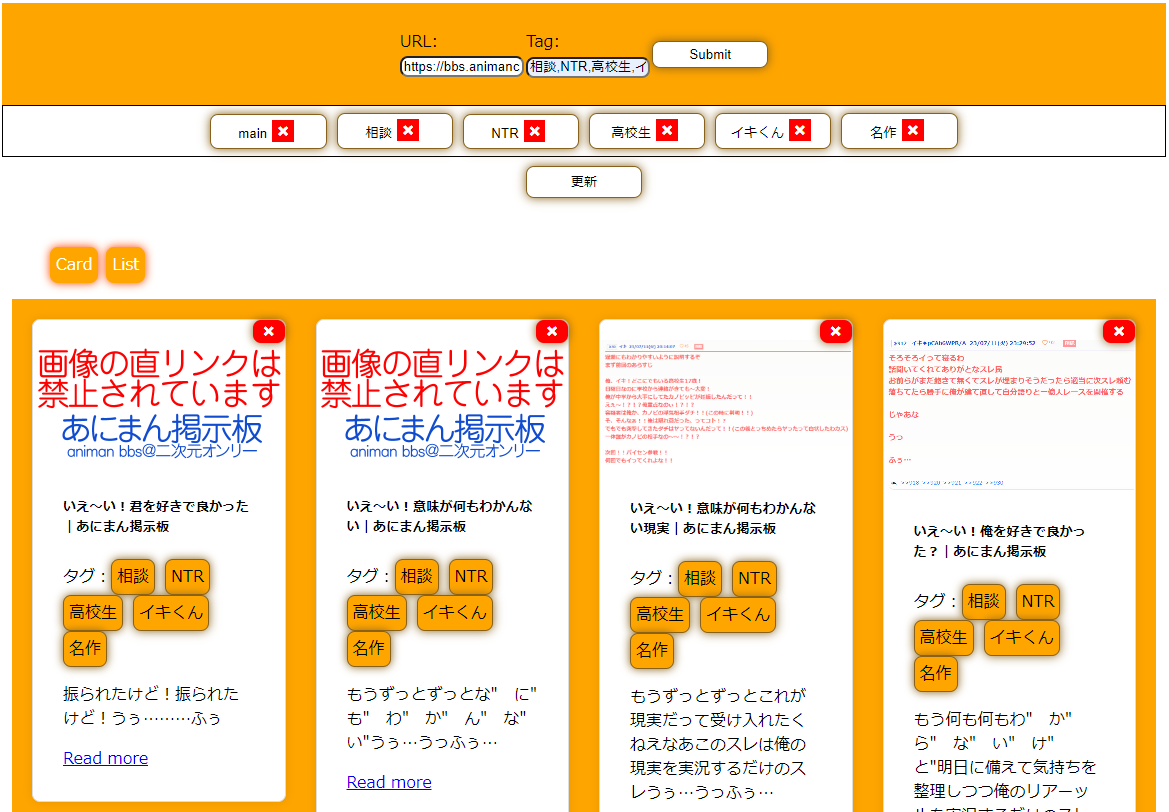
Task: Remove the 高校生 tag filter
Action: 667,131
